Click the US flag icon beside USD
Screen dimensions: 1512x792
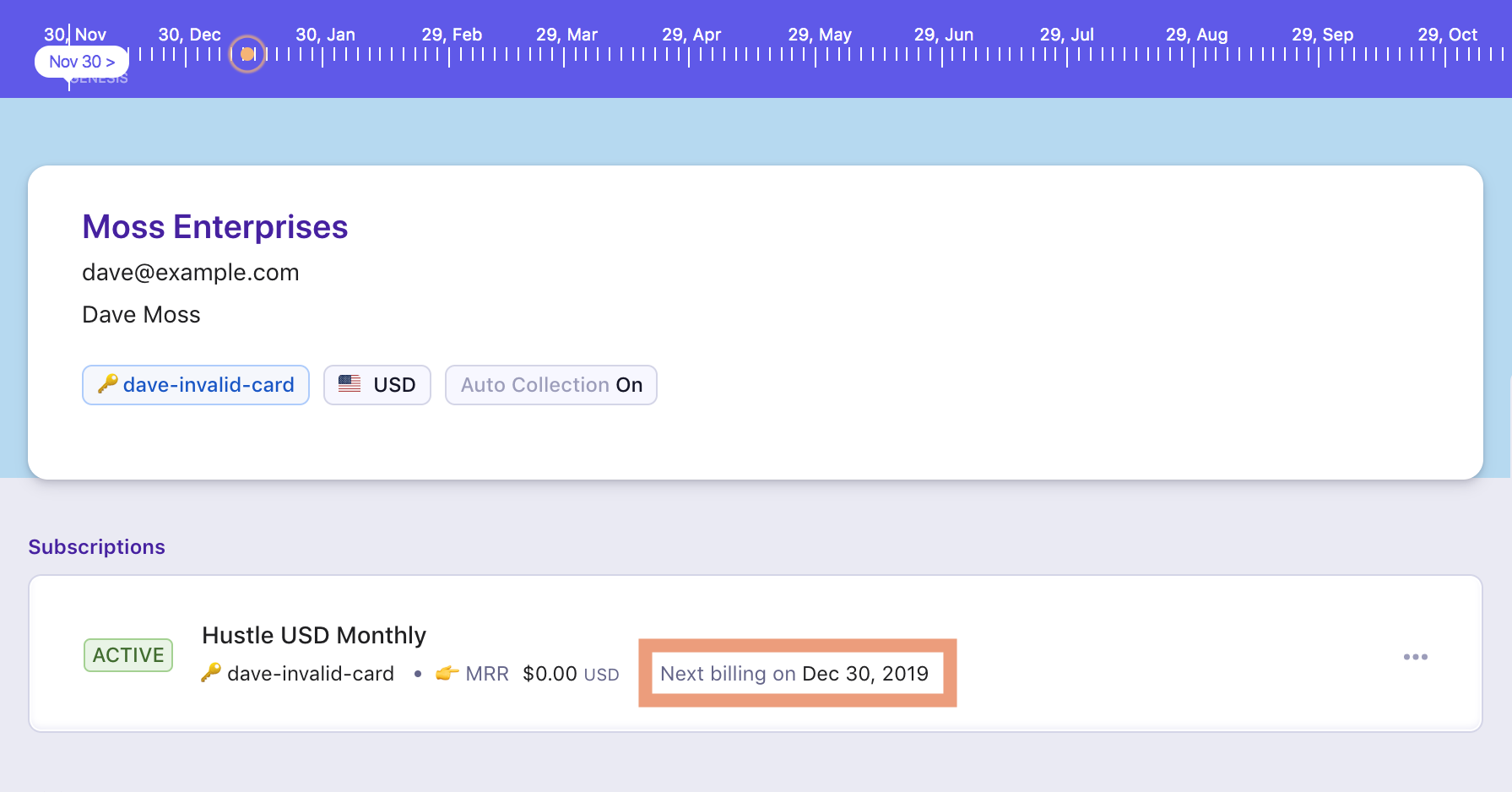click(x=350, y=383)
